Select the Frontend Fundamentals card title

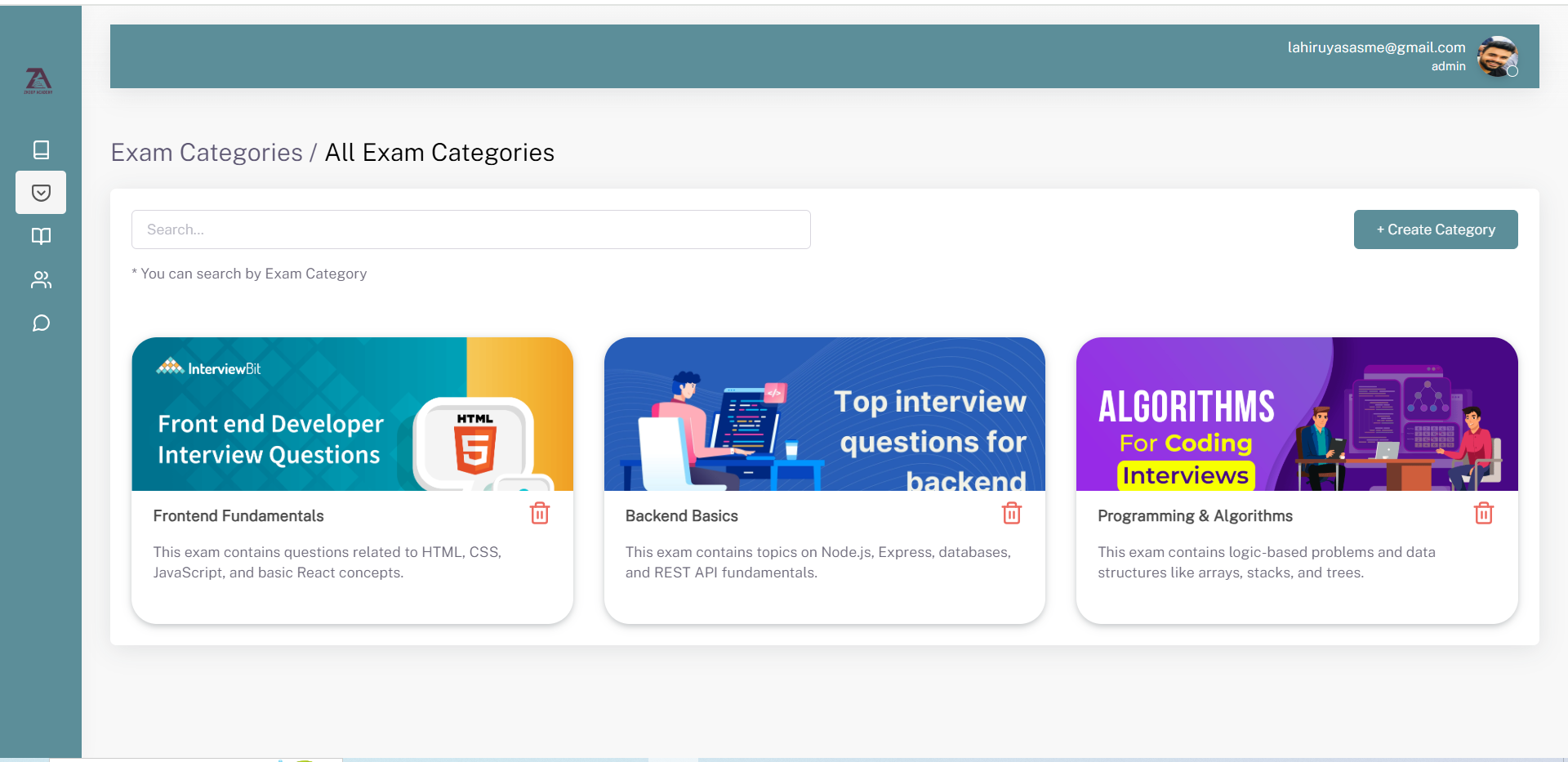[238, 516]
